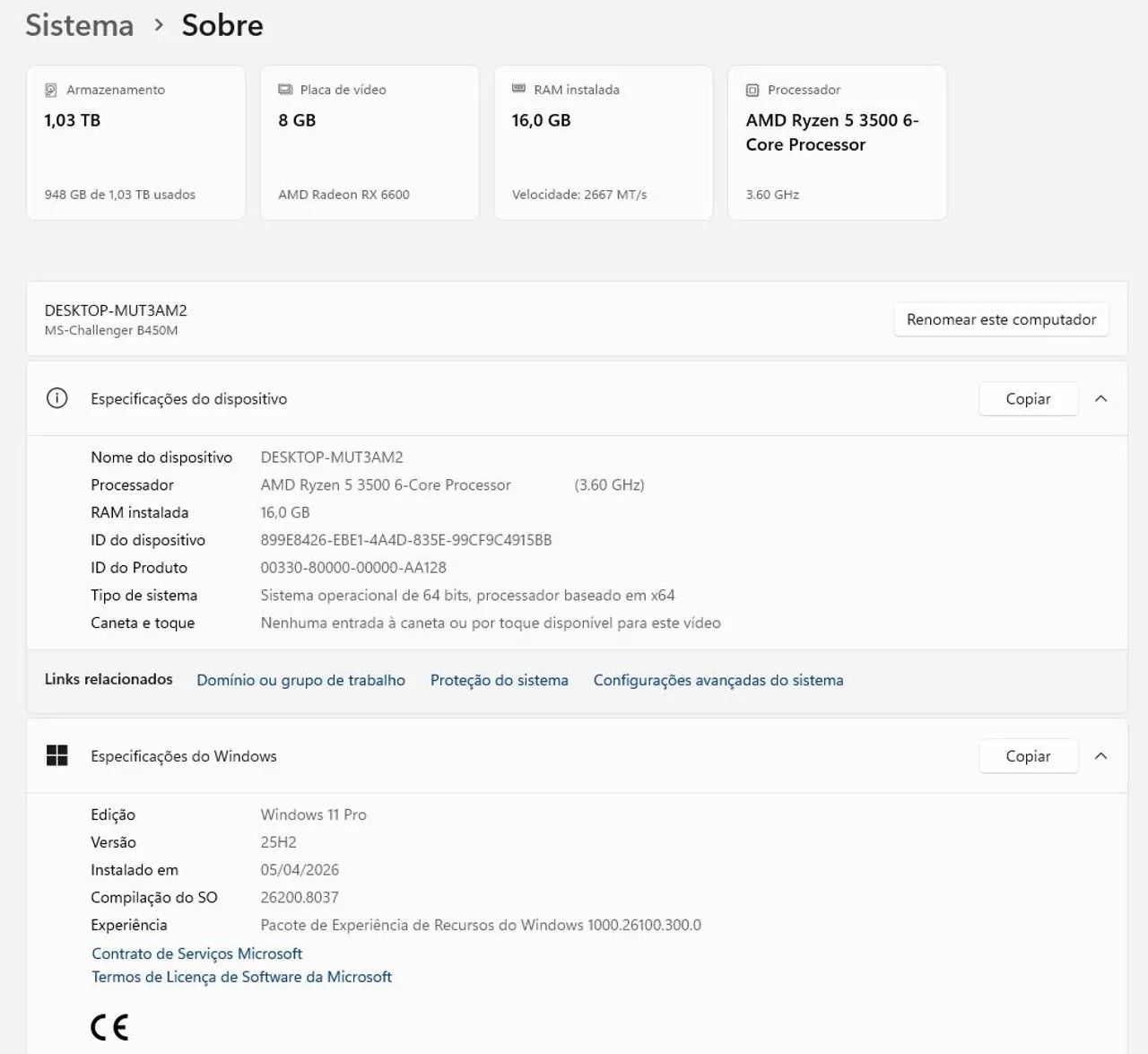The width and height of the screenshot is (1148, 1054).
Task: Click the ID do Produto label
Action: pos(139,568)
